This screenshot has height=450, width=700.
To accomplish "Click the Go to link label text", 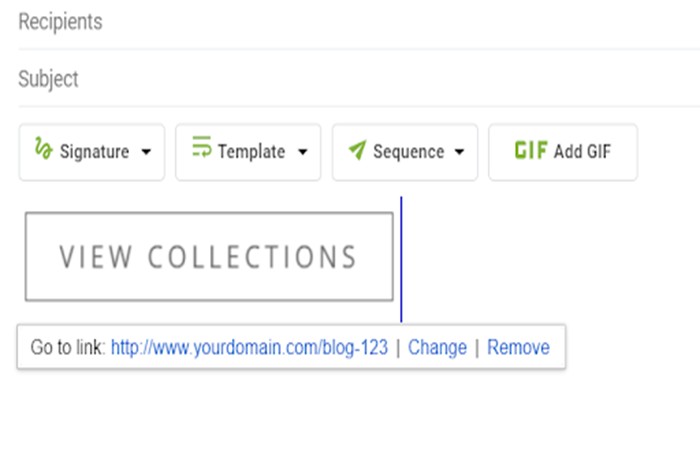I will click(x=67, y=347).
